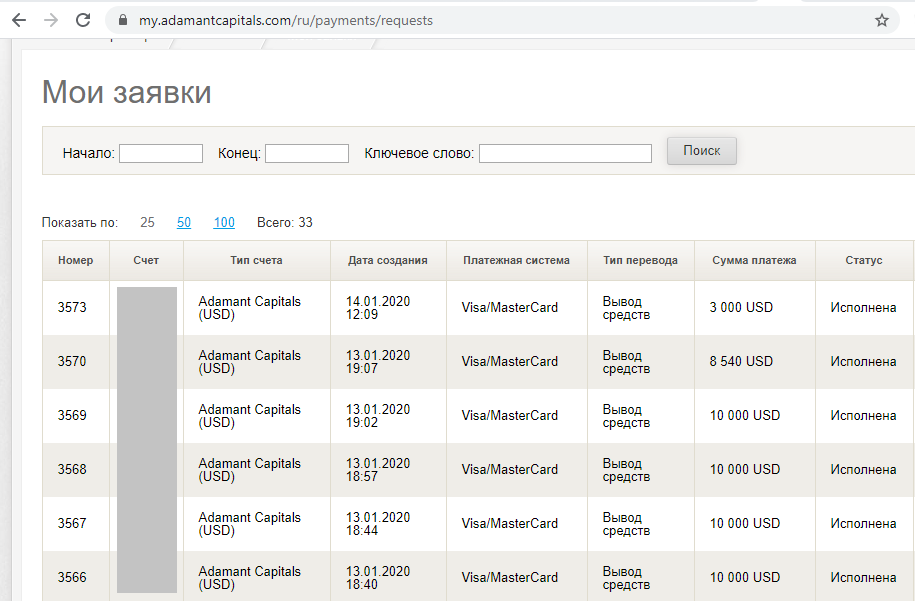The width and height of the screenshot is (915, 601).
Task: Click the Сумма платежа column header
Action: coord(755,260)
